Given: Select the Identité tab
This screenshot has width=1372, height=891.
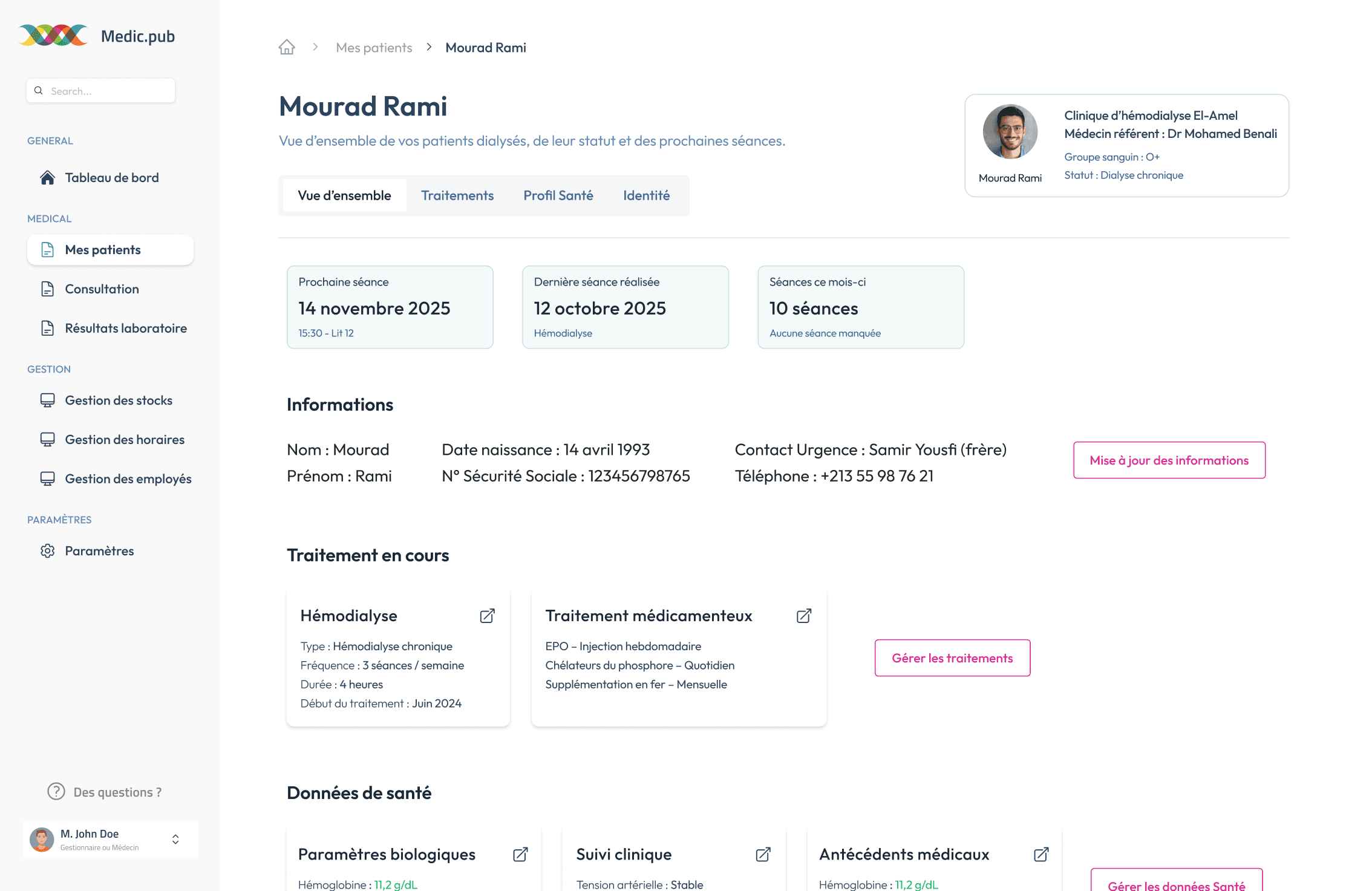Looking at the screenshot, I should click(646, 195).
